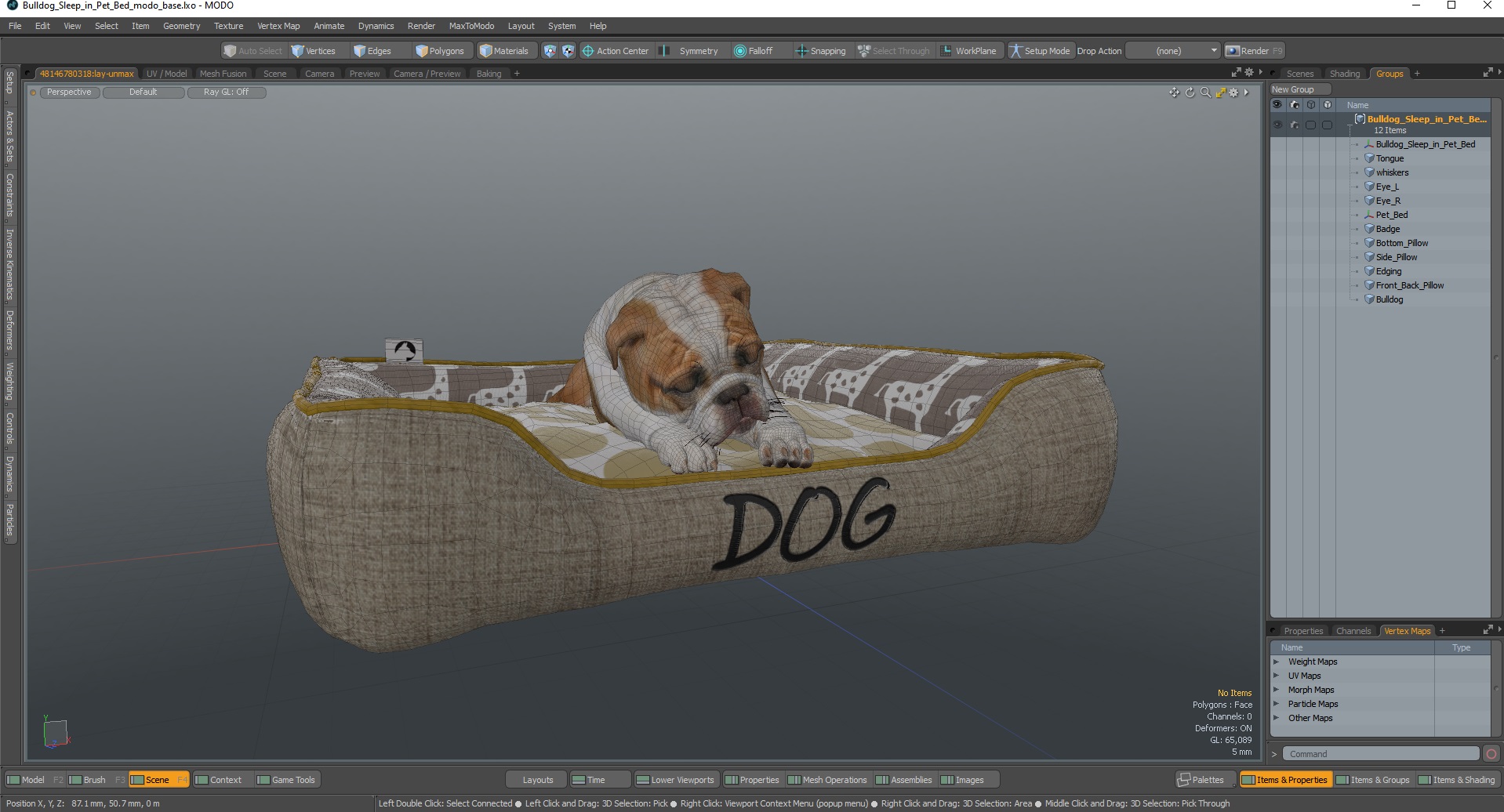This screenshot has height=812, width=1504.
Task: Open the Deformers side tab
Action: (x=9, y=329)
